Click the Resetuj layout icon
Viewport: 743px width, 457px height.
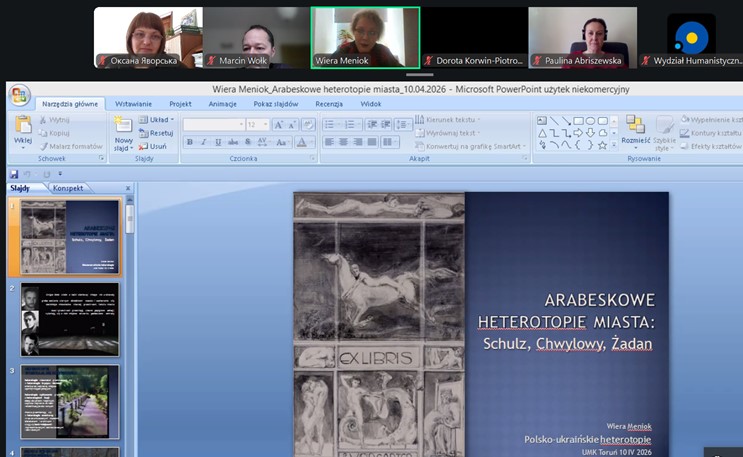coord(157,133)
